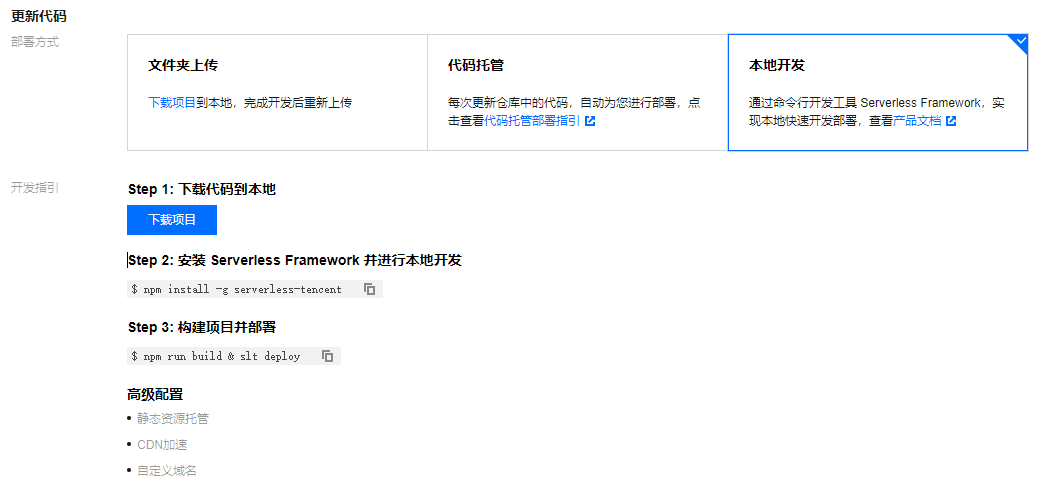Expand the CDN加速 advanced setting
This screenshot has height=490, width=1038.
coord(162,445)
